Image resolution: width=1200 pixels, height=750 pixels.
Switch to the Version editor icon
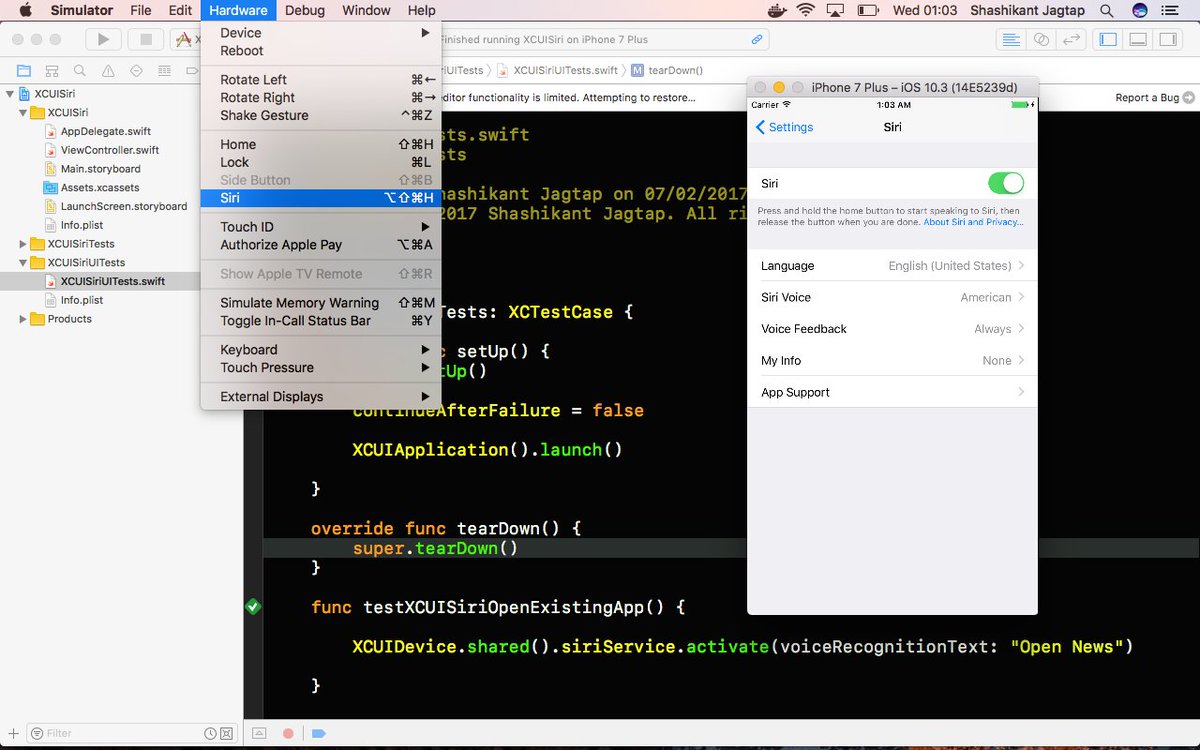click(1071, 40)
